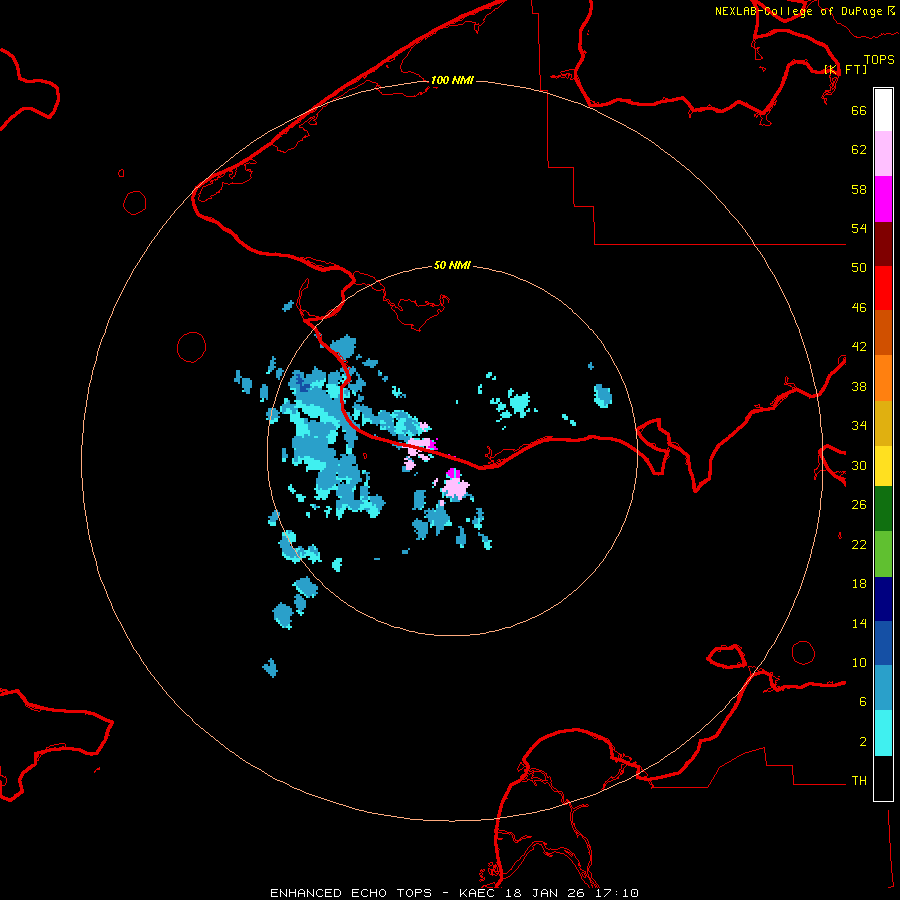The height and width of the screenshot is (900, 900).
Task: Click the cyan segment of the legend bar
Action: [x=883, y=733]
